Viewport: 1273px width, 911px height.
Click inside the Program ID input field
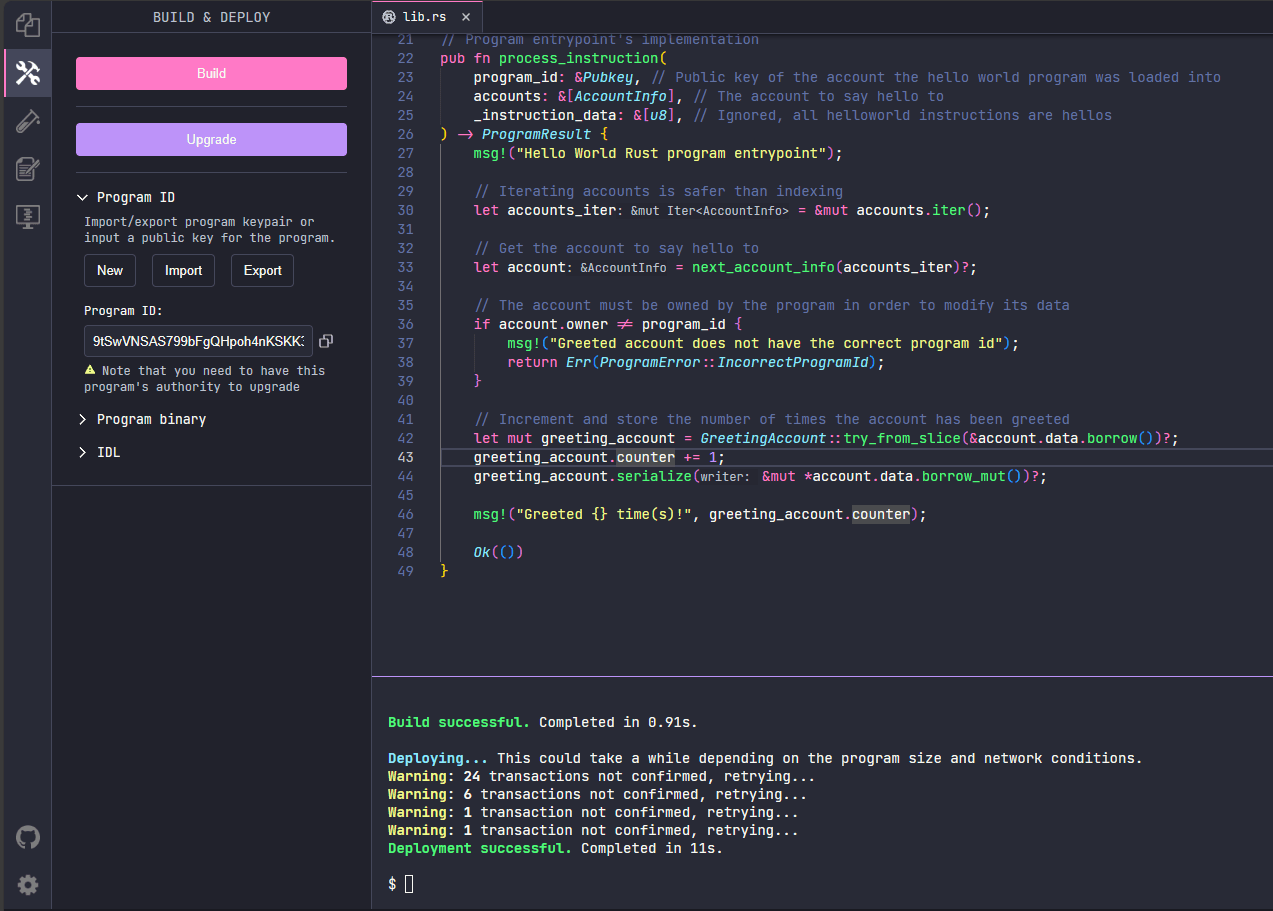(x=198, y=341)
